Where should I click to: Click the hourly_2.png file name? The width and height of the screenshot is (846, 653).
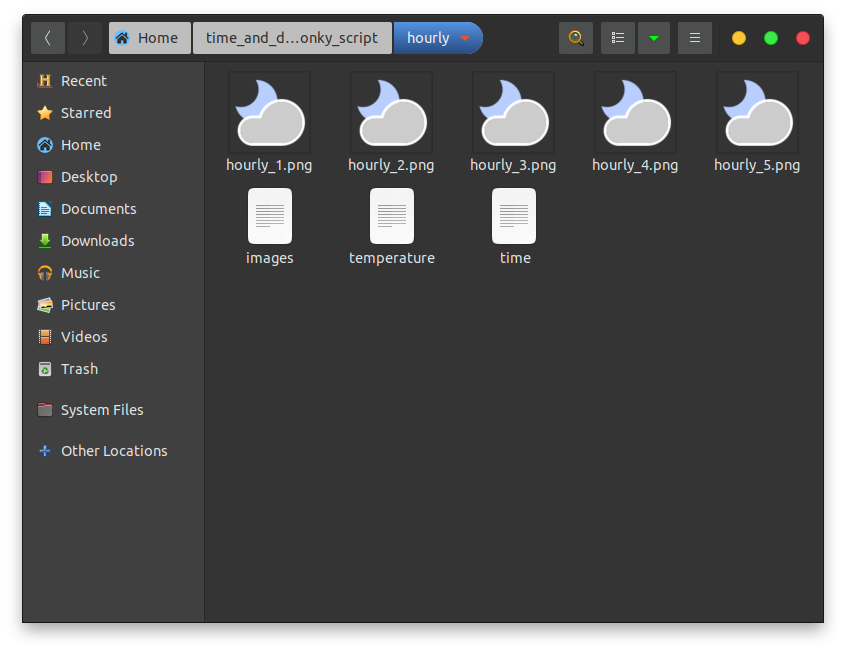coord(391,165)
